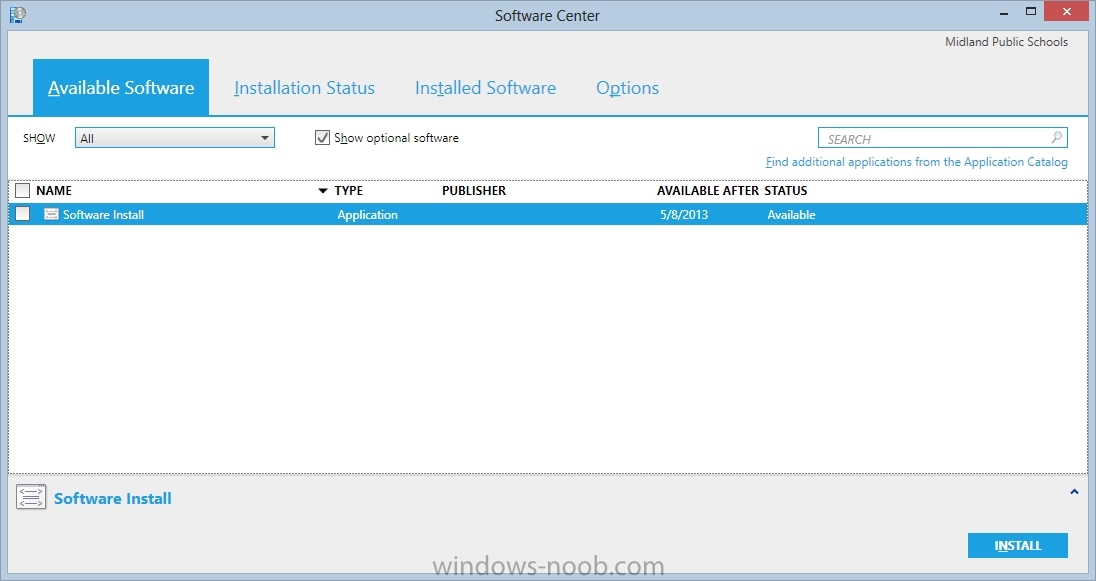The height and width of the screenshot is (581, 1096).
Task: Click the Software Install title in details pane
Action: 113,498
